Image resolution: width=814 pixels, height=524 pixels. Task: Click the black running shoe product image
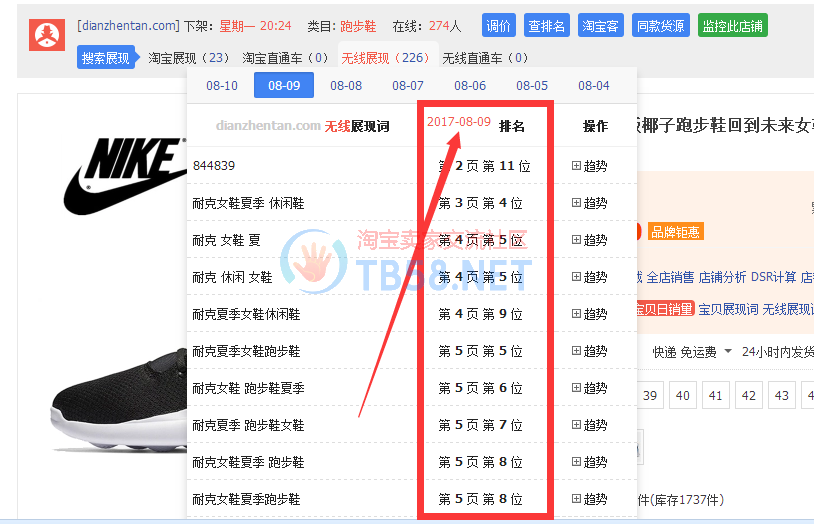point(119,400)
